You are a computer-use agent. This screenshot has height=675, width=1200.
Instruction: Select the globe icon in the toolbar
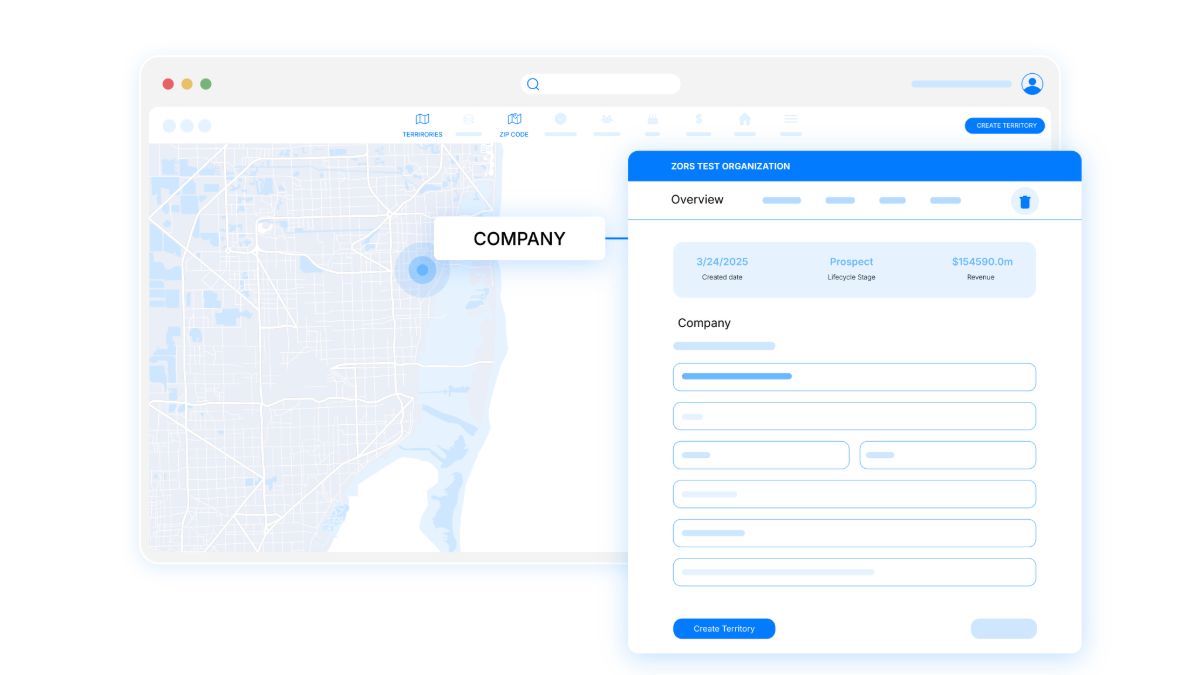click(560, 118)
